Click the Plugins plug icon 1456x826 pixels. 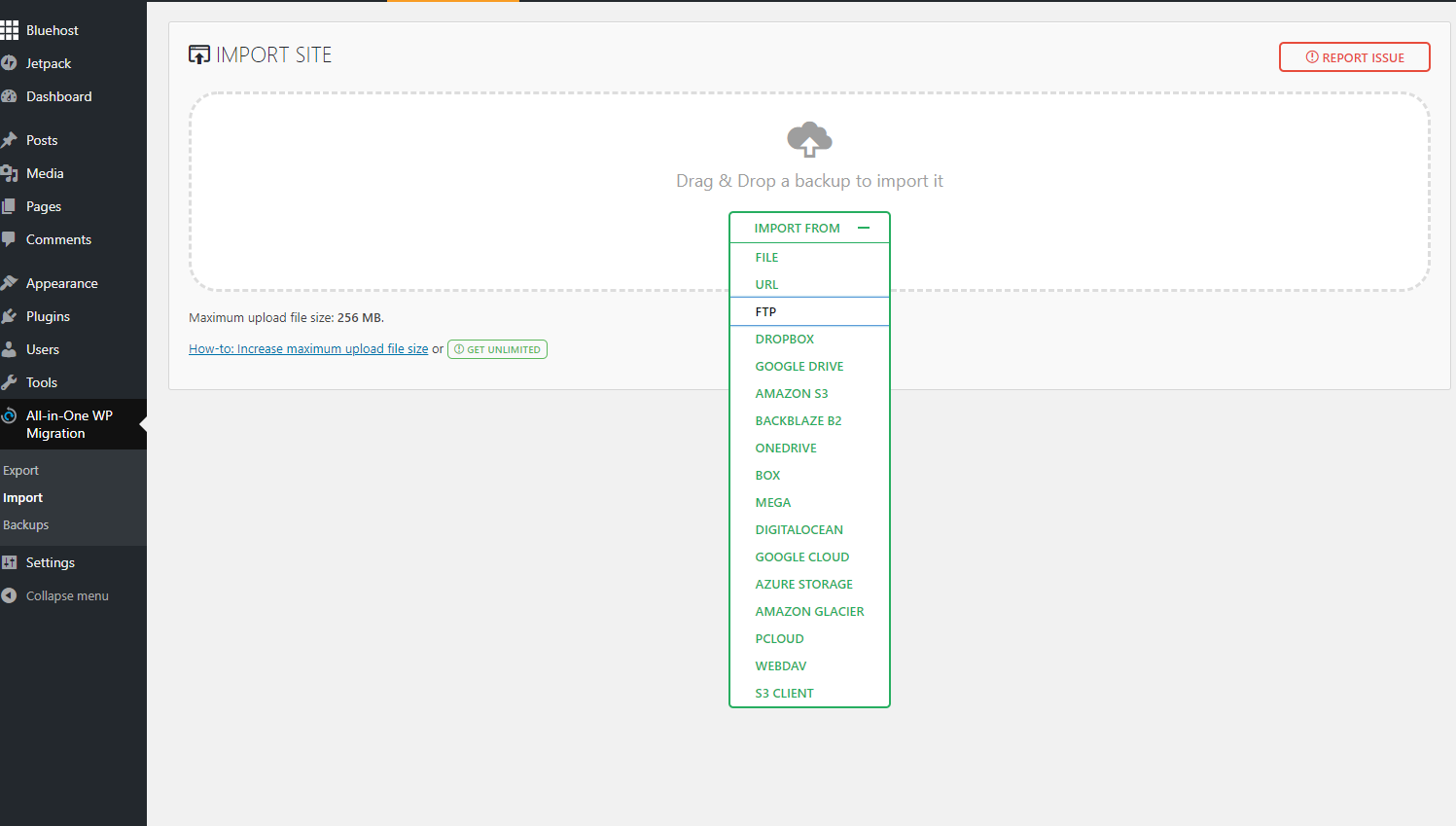[x=9, y=316]
